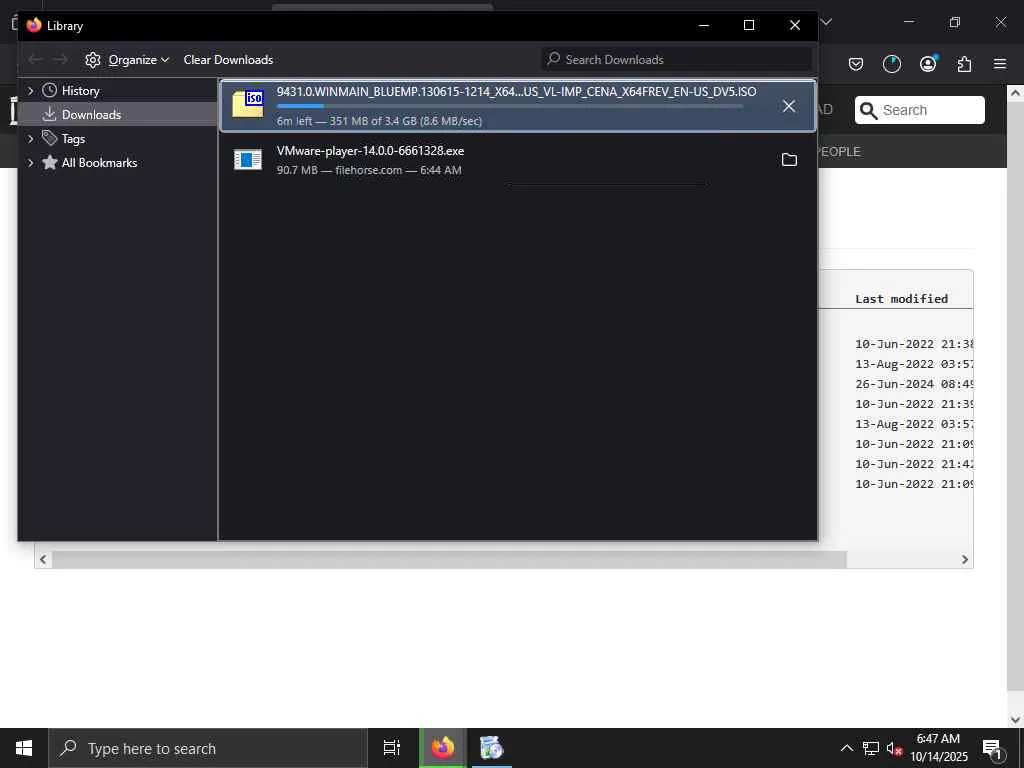The height and width of the screenshot is (768, 1024).
Task: Click the ISO download progress bar
Action: click(510, 106)
